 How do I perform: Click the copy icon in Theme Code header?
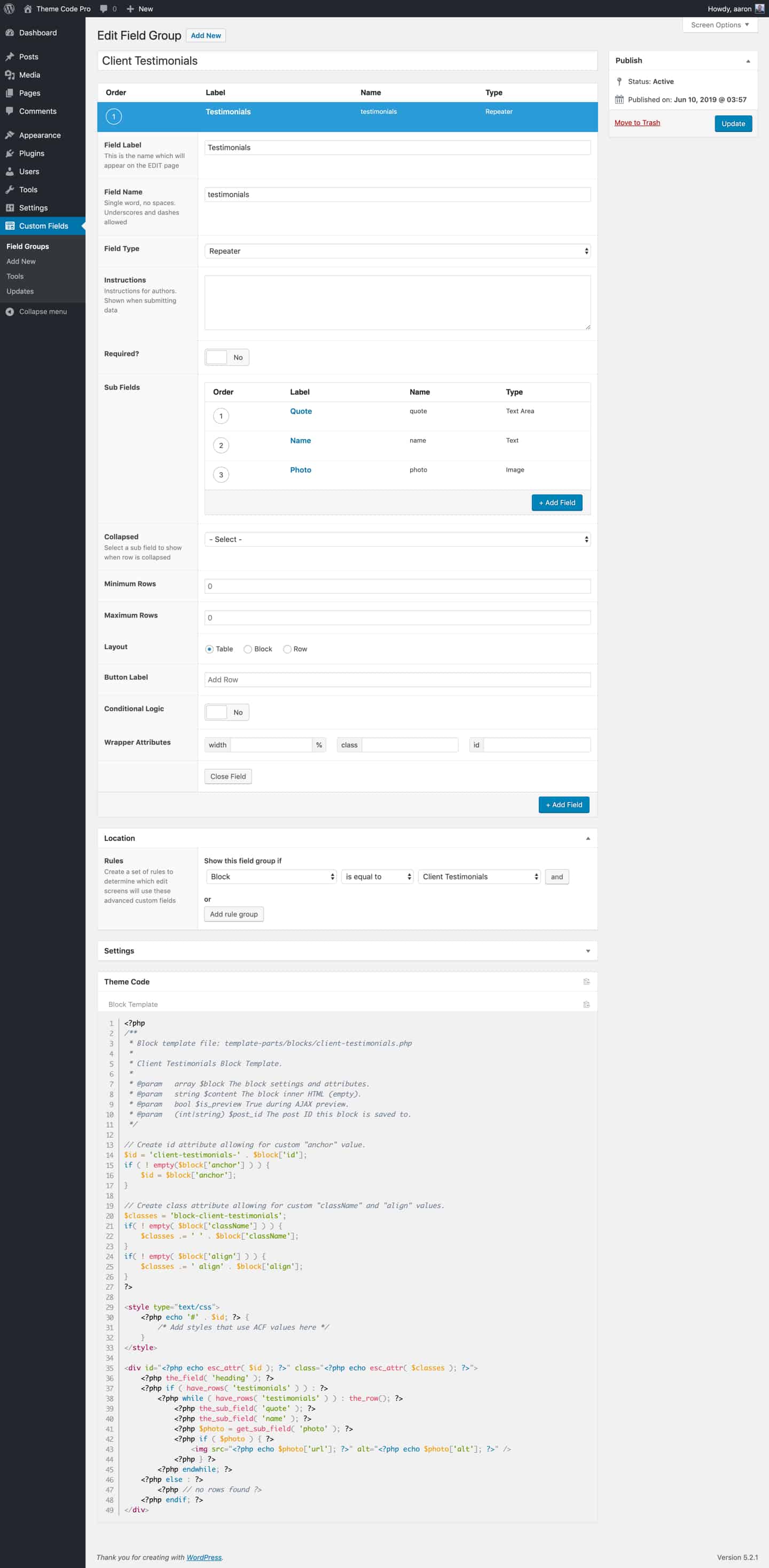pos(586,981)
